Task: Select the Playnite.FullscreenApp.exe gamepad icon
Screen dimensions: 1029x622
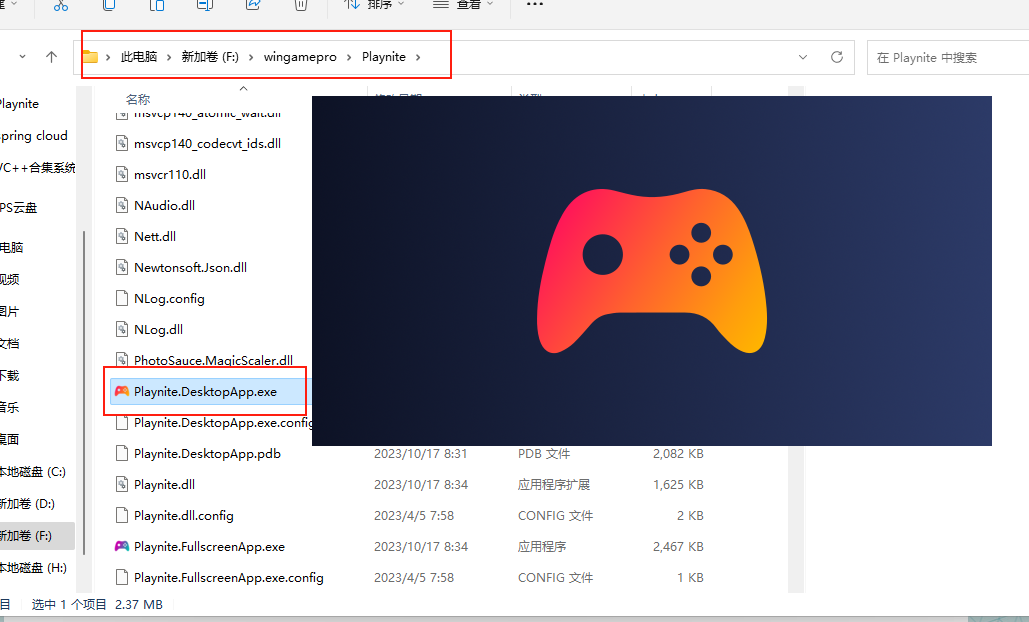Action: 122,547
